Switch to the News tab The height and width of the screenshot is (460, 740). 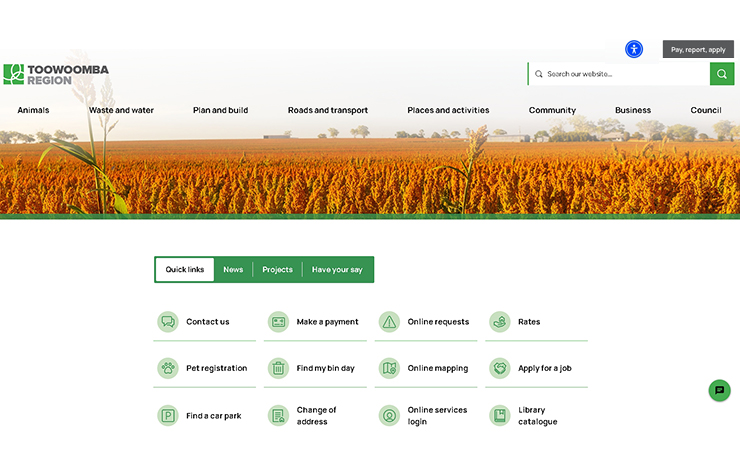pyautogui.click(x=233, y=269)
